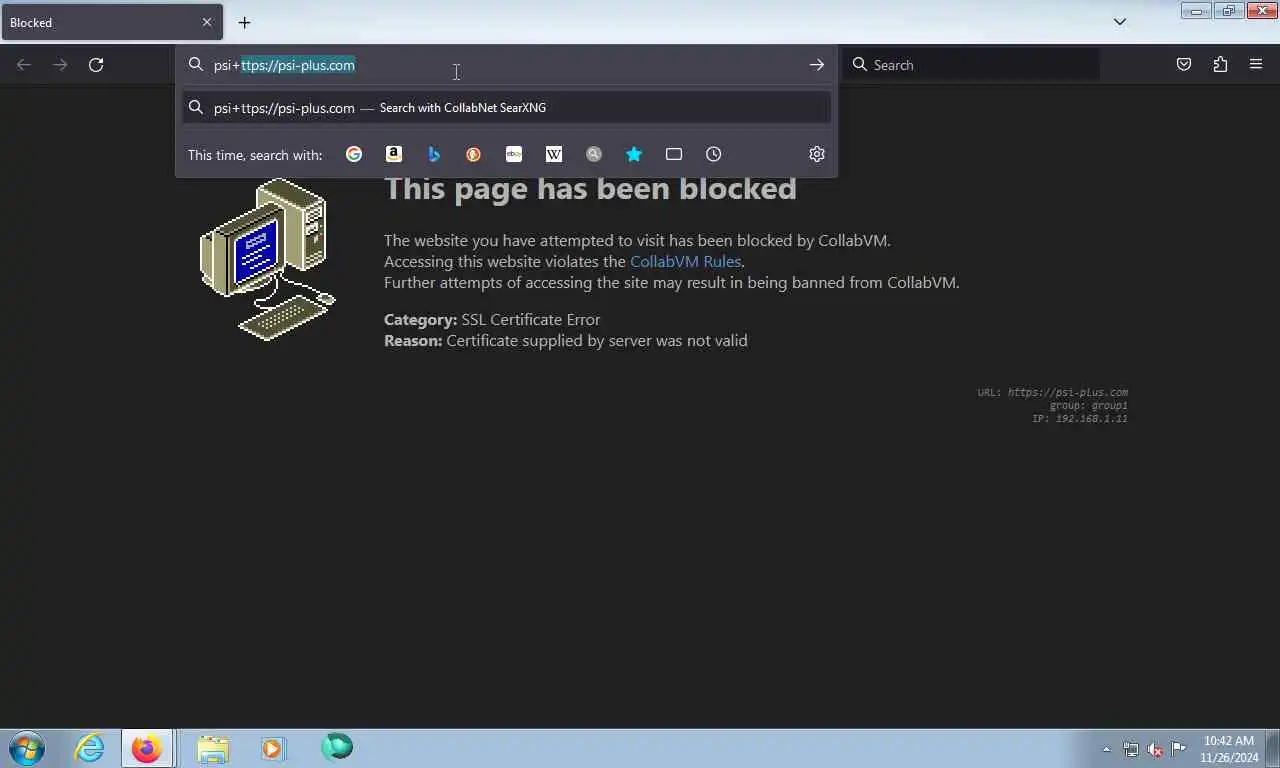Image resolution: width=1280 pixels, height=768 pixels.
Task: Click the taskbar clock showing 10:42 AM
Action: tap(1229, 749)
